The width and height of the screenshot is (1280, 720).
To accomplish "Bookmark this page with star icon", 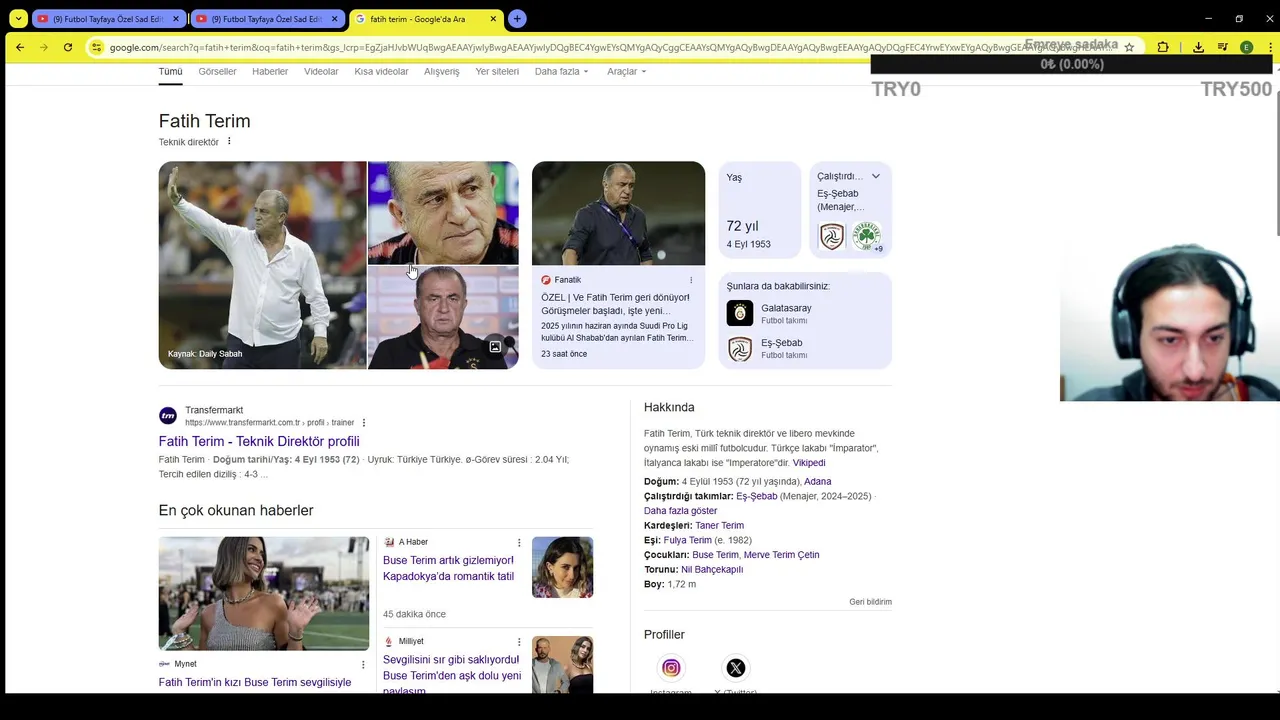I will coord(1129,47).
